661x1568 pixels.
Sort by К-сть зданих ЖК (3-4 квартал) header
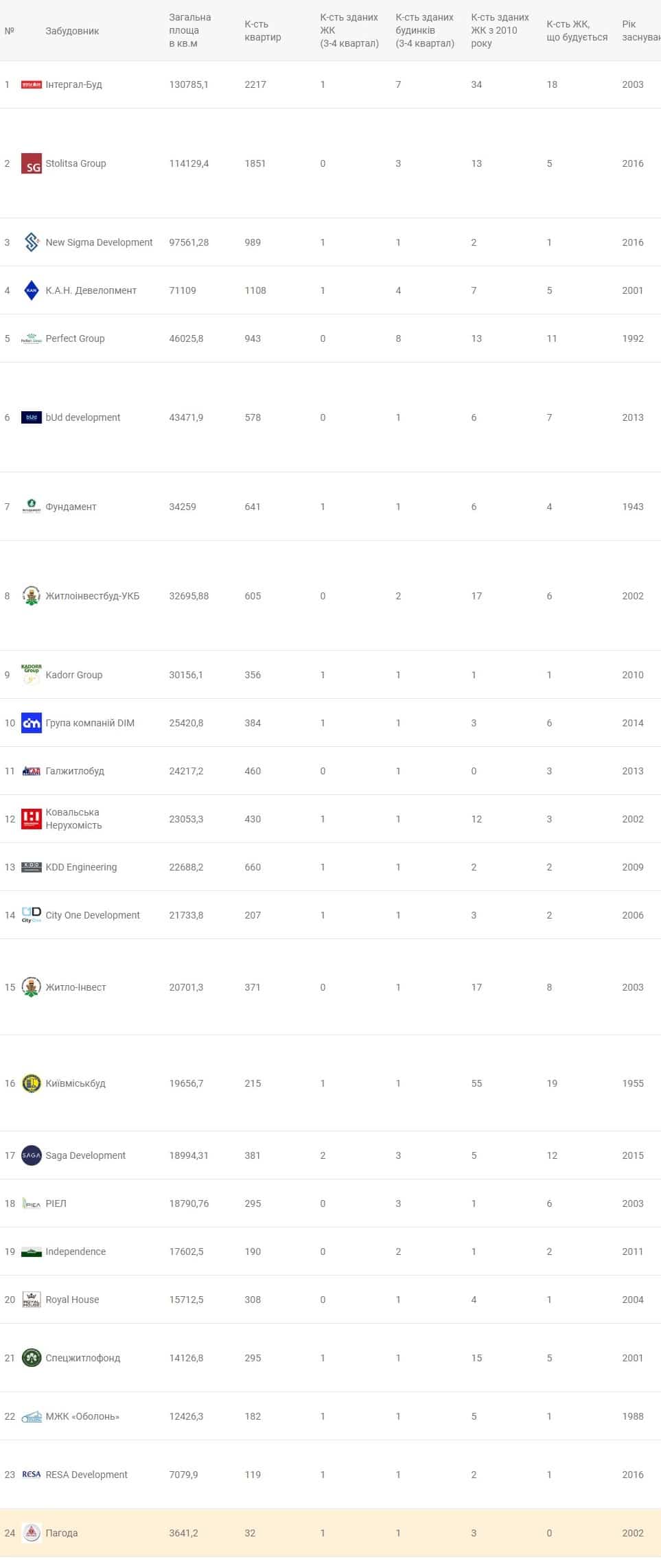point(349,30)
